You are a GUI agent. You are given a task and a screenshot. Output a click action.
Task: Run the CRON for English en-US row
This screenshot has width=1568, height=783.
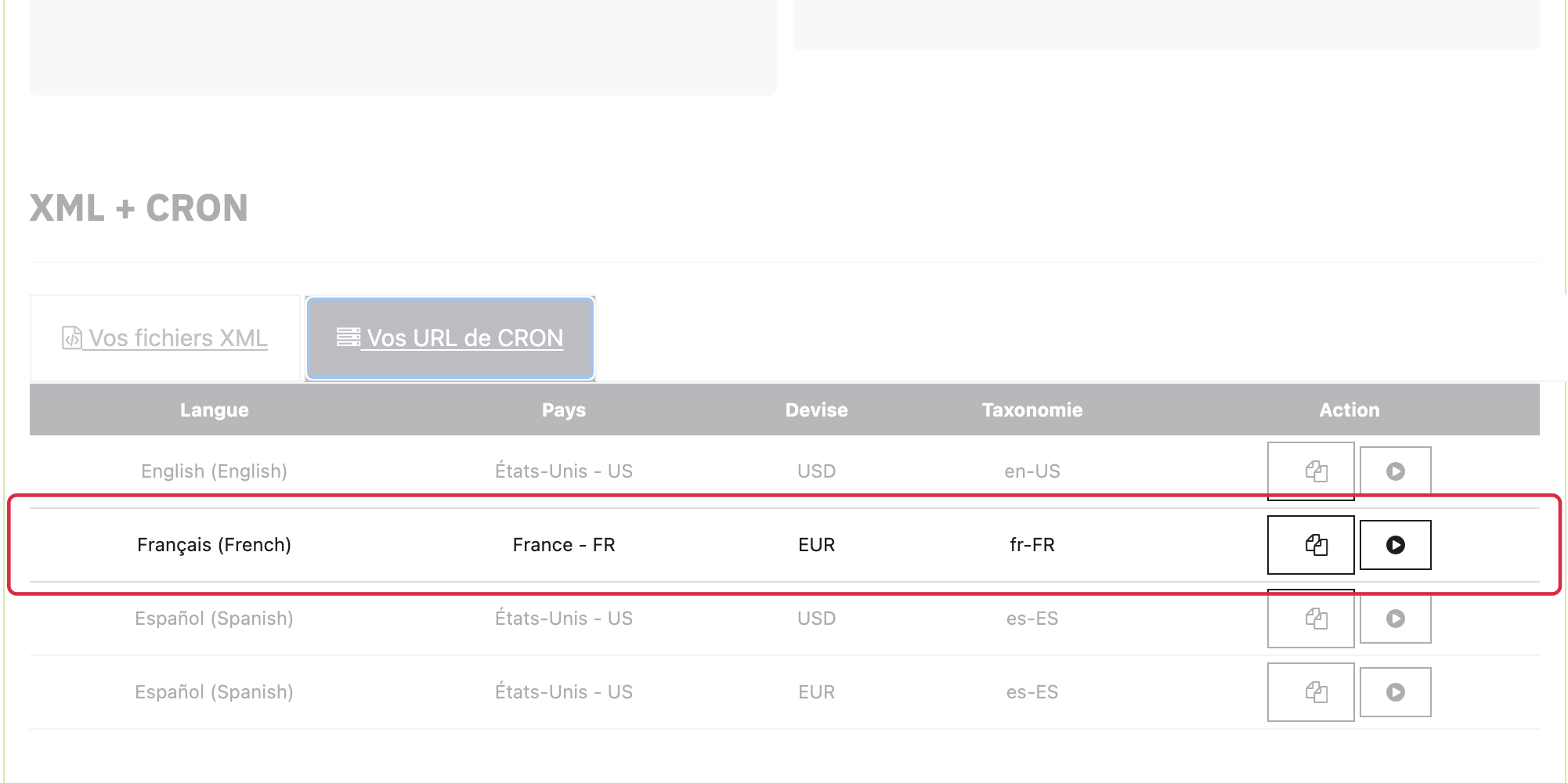coord(1396,471)
